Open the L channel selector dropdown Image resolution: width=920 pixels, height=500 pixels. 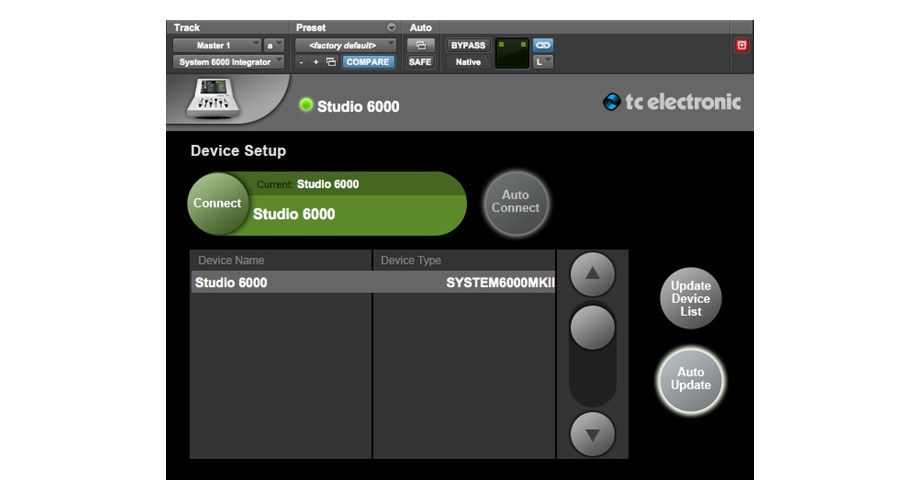(543, 62)
